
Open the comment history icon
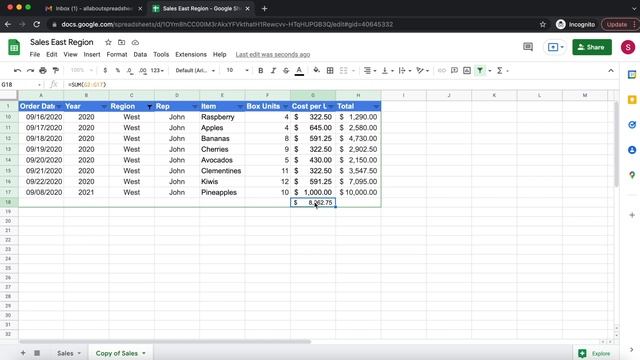pos(528,47)
